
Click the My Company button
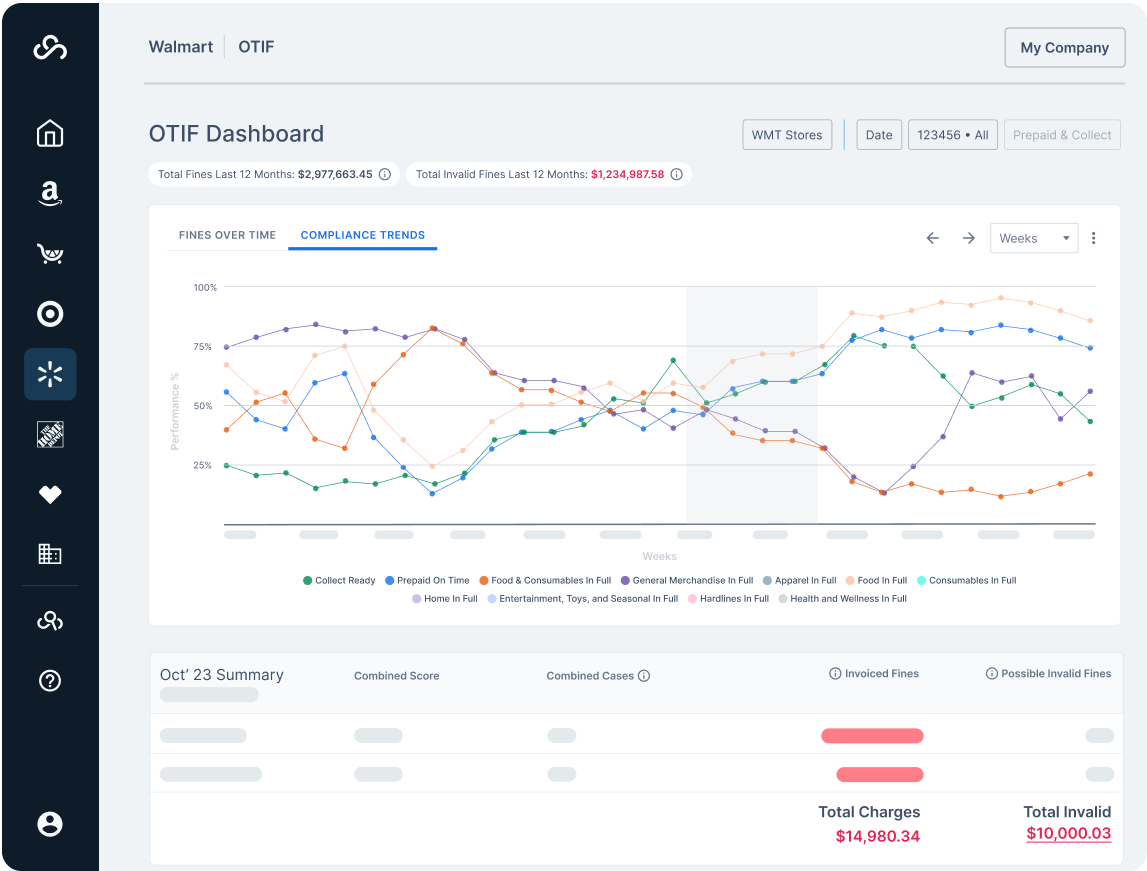coord(1064,47)
